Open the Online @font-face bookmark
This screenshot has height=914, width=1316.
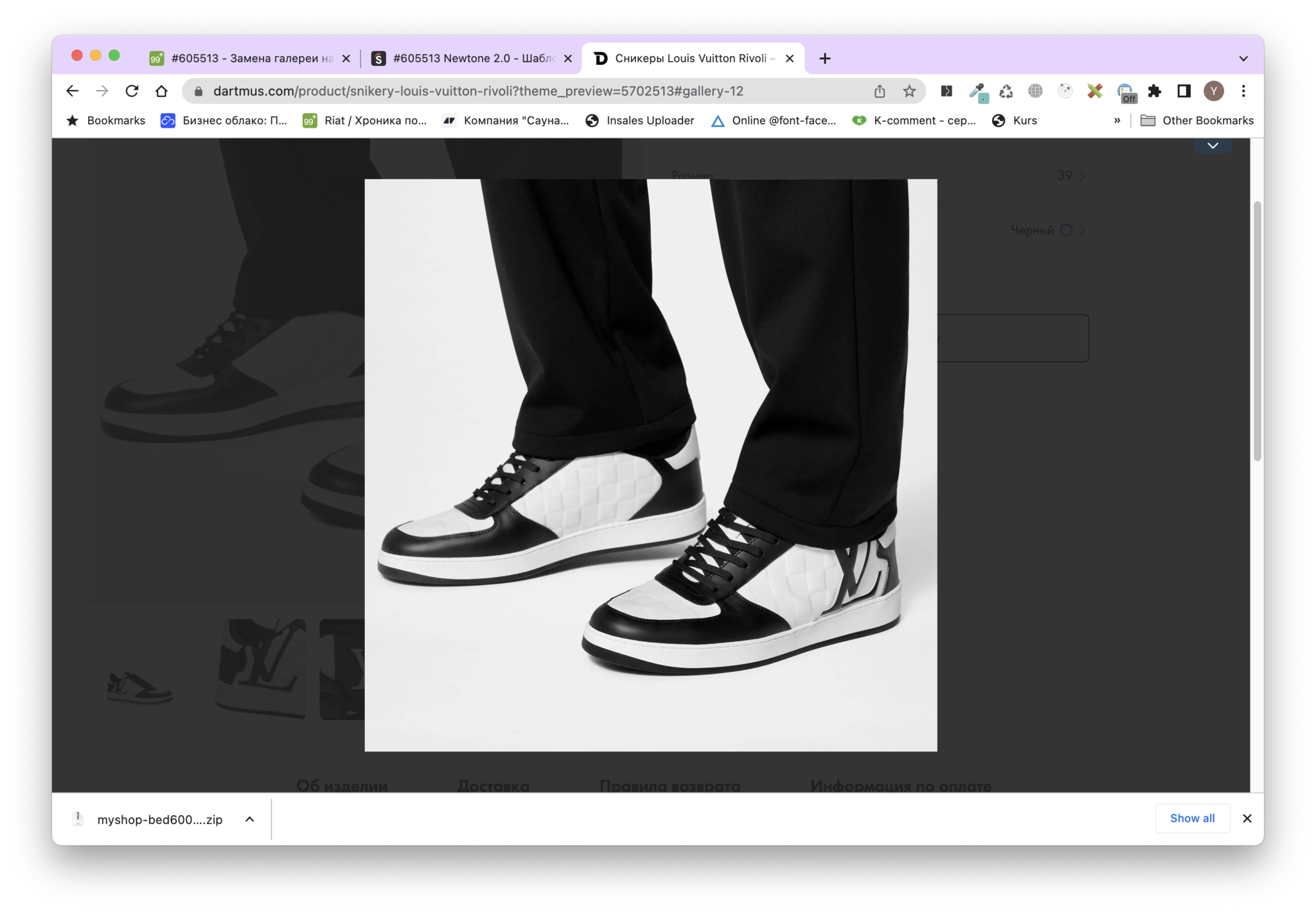tap(774, 120)
